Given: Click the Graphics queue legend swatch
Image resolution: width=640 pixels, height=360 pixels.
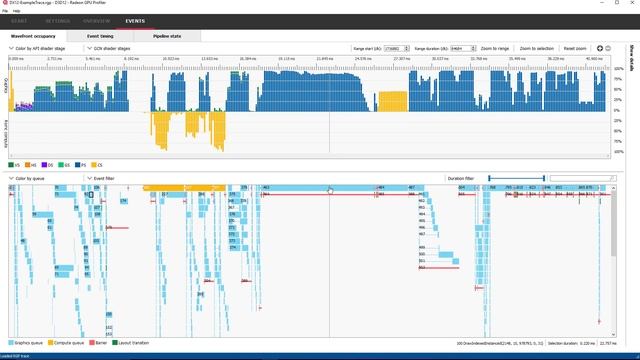Looking at the screenshot, I should point(11,343).
